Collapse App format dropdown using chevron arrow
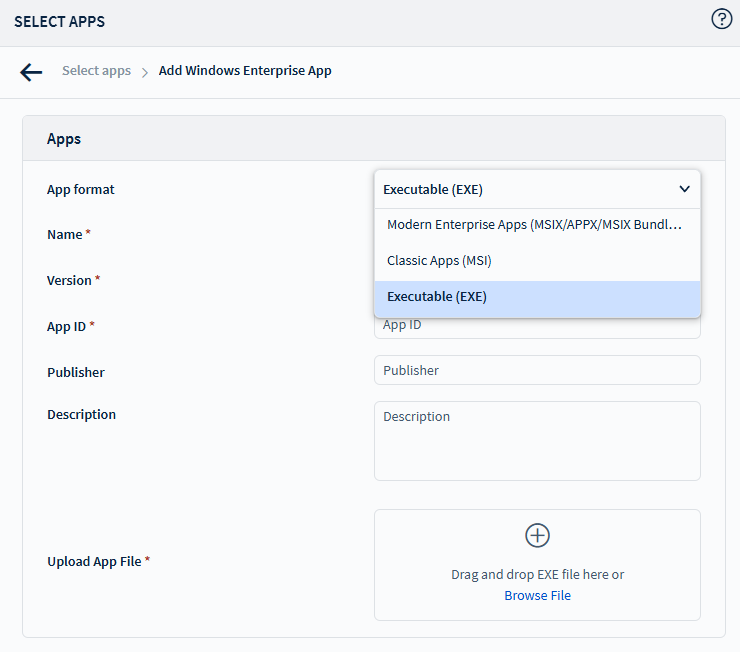Viewport: 740px width, 652px height. [x=684, y=189]
